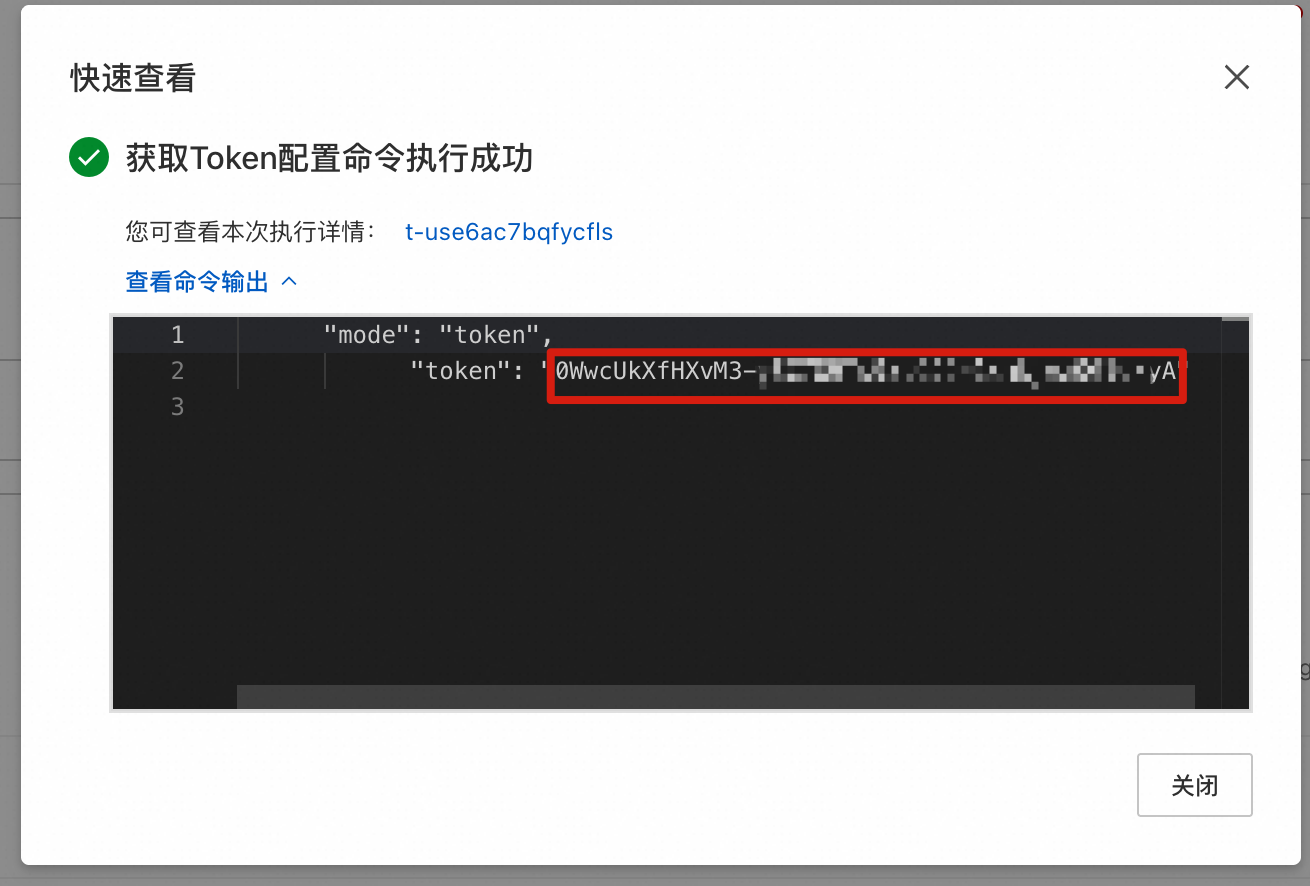
Task: Click line number 3 in the code gutter
Action: point(177,407)
